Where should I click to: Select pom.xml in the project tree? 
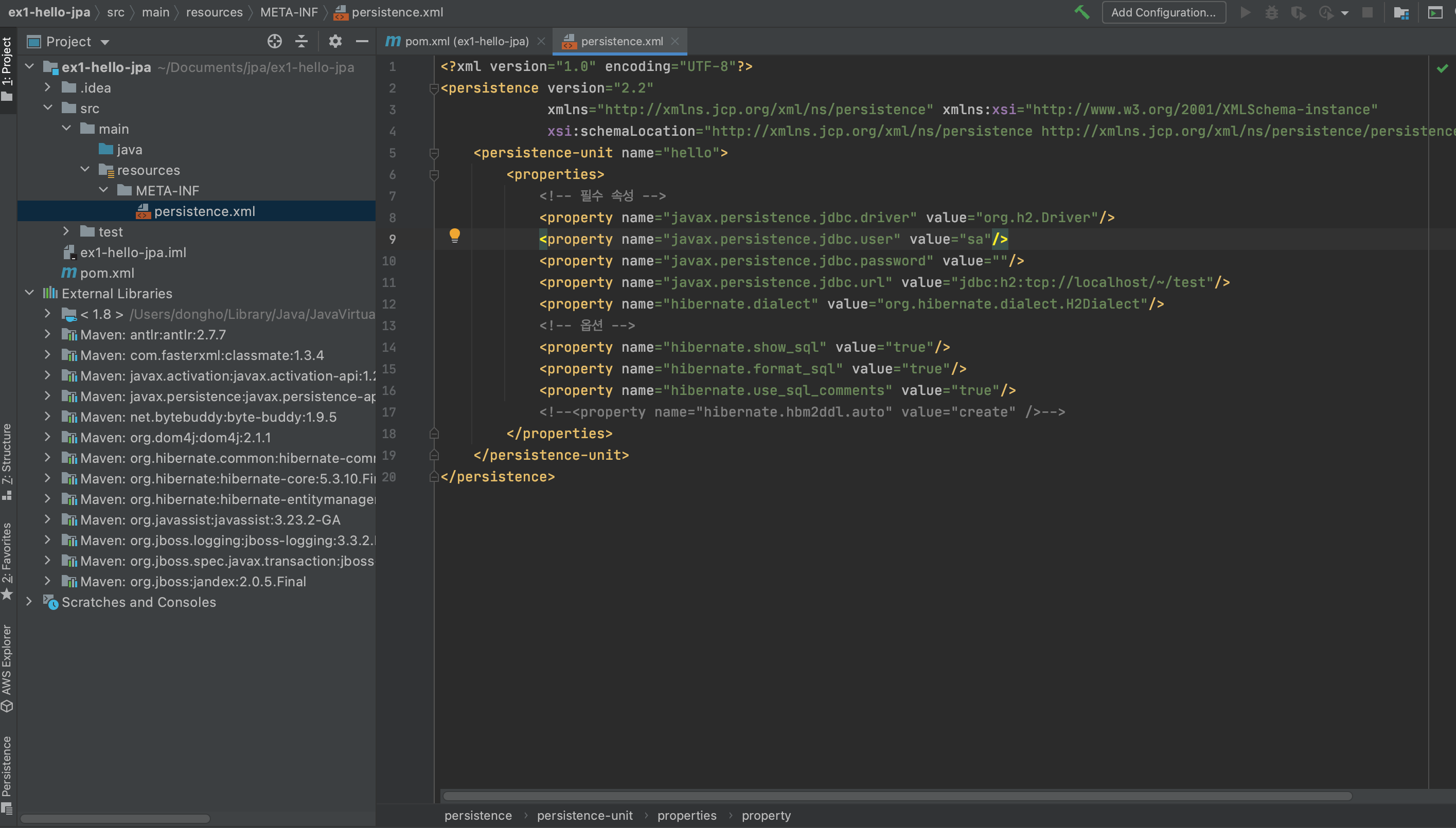click(x=107, y=273)
